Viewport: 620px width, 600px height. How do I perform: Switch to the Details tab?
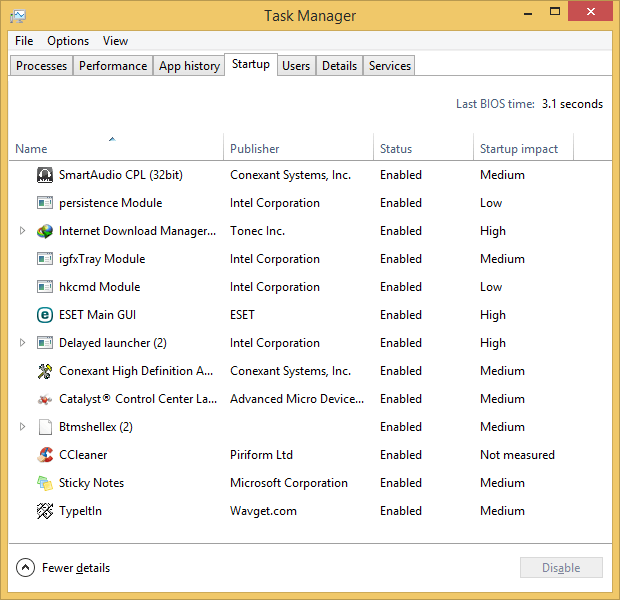coord(339,66)
